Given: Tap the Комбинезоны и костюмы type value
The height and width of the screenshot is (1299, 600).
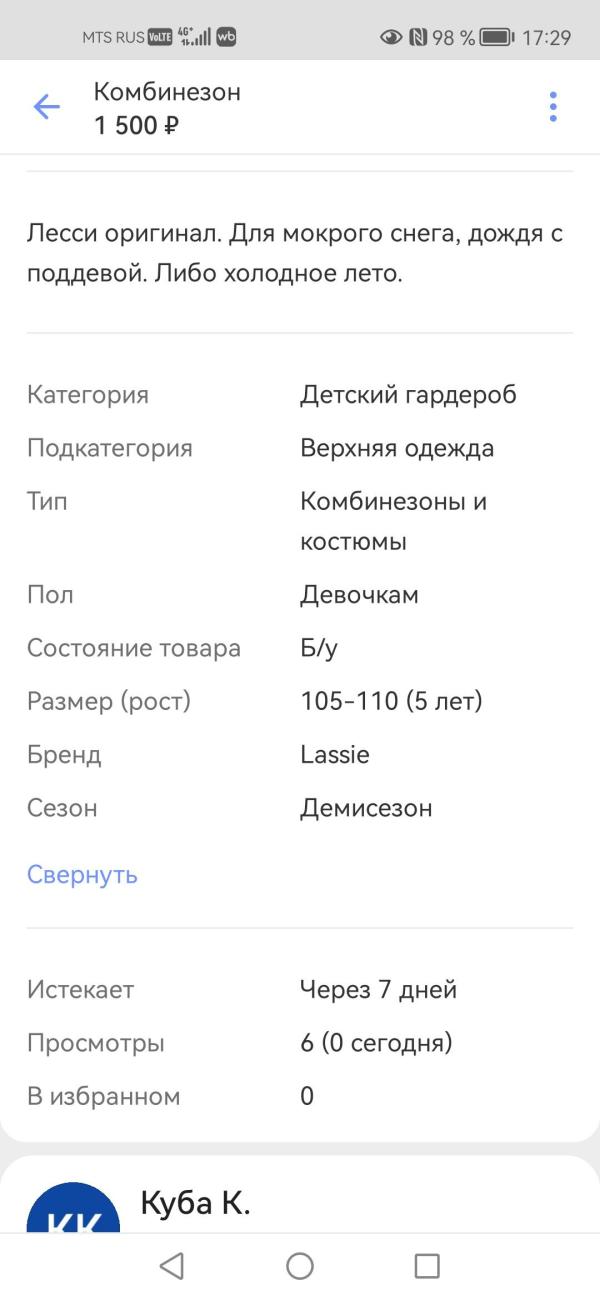Looking at the screenshot, I should pyautogui.click(x=393, y=521).
